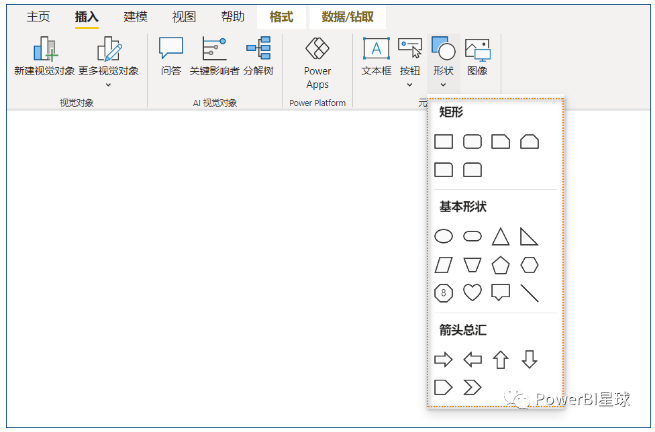Image resolution: width=655 pixels, height=432 pixels.
Task: Insert a left arrow shape
Action: (472, 359)
